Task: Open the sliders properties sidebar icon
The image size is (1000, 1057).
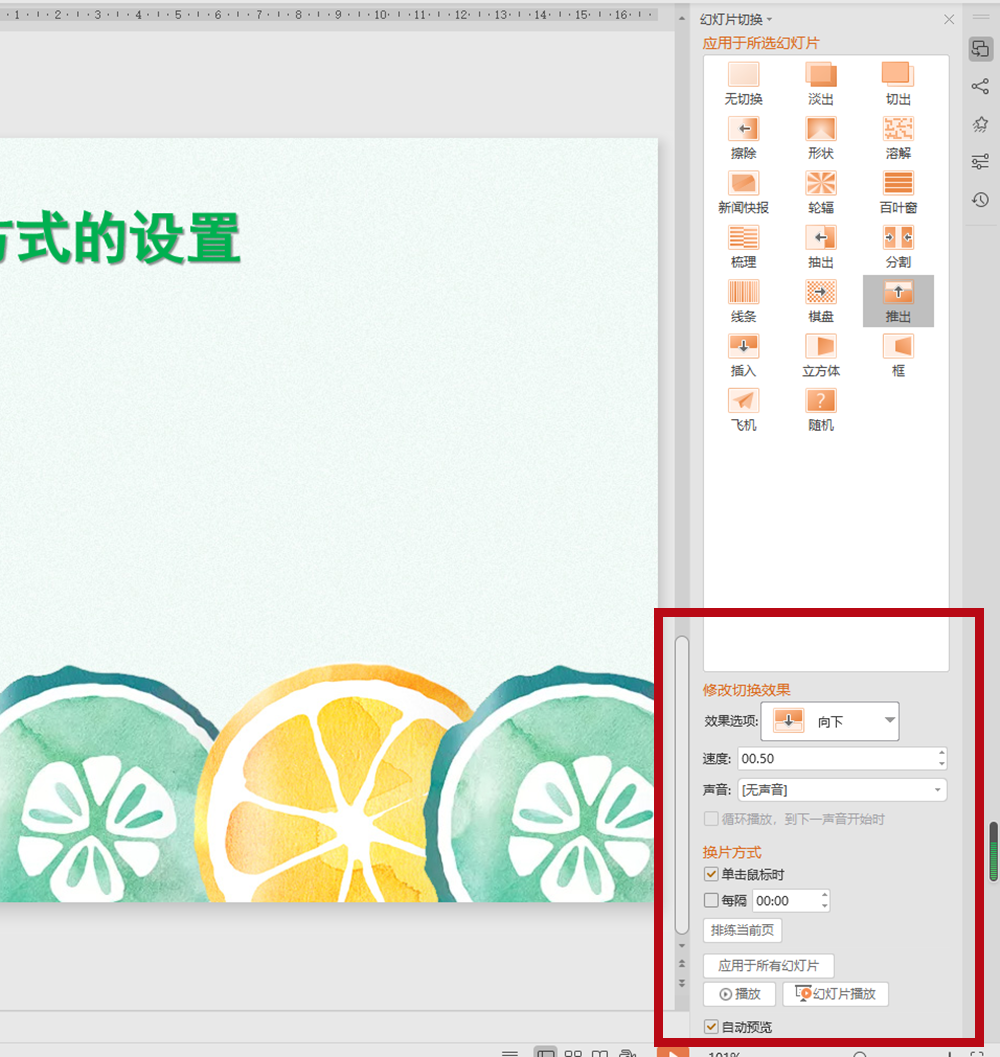Action: [x=980, y=162]
